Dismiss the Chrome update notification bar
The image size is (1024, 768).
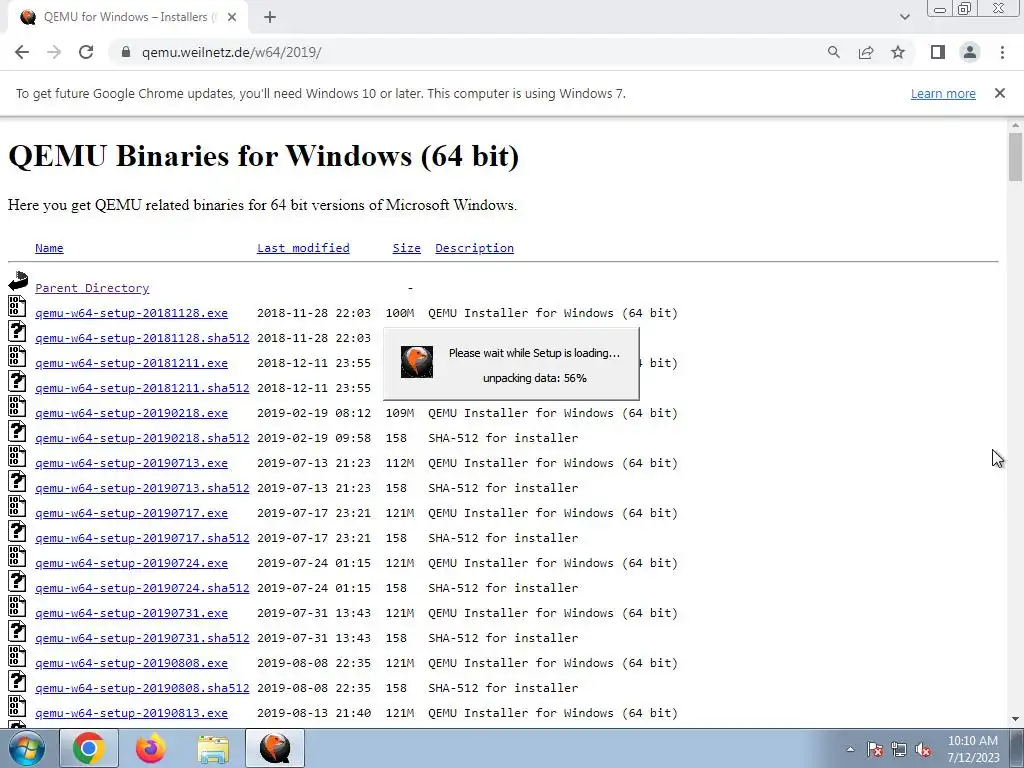click(x=1000, y=93)
